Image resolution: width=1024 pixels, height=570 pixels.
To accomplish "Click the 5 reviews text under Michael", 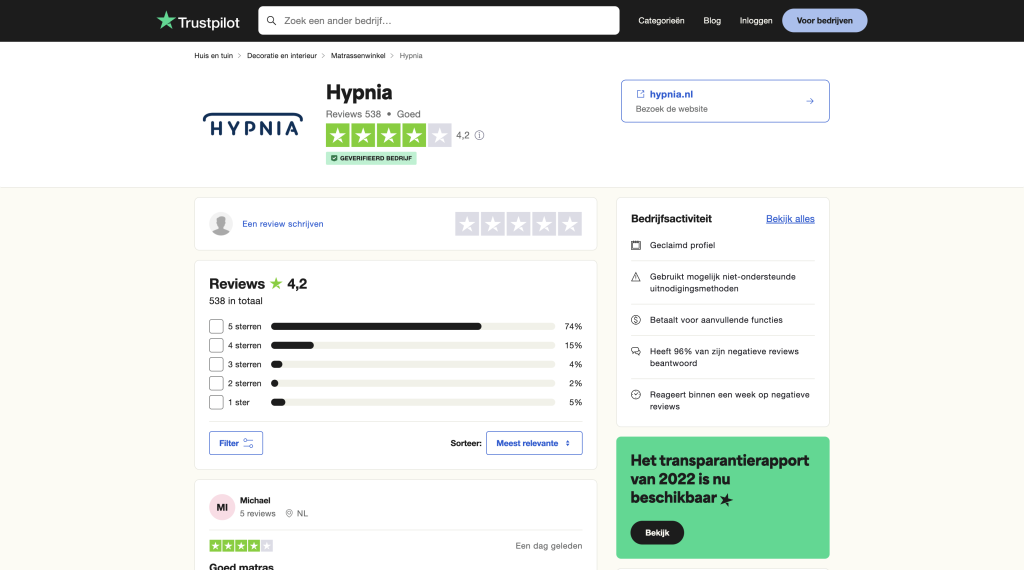I will pos(257,514).
